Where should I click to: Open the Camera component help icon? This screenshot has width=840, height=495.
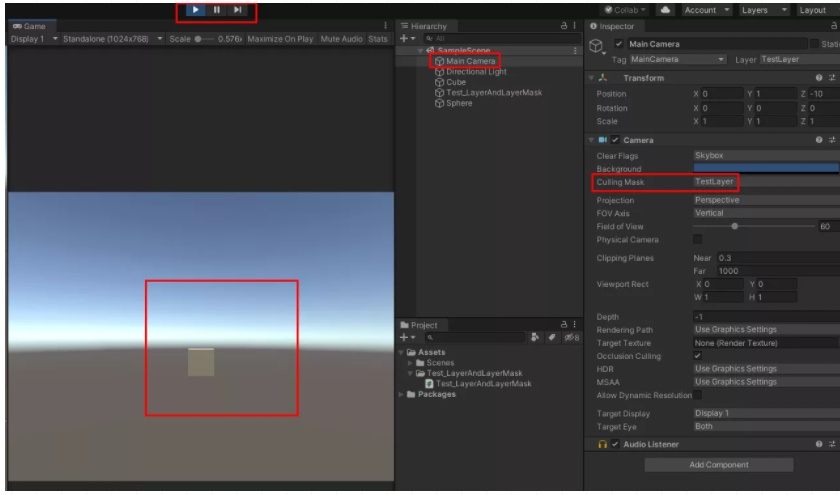(x=819, y=140)
